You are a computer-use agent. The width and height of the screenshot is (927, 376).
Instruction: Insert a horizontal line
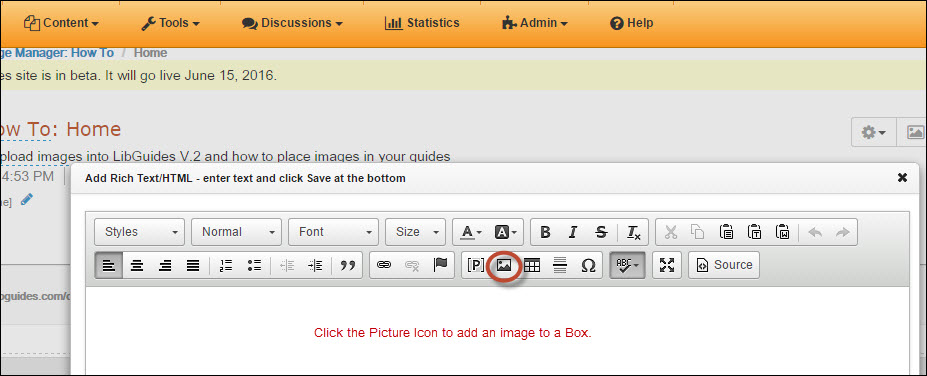tap(560, 265)
